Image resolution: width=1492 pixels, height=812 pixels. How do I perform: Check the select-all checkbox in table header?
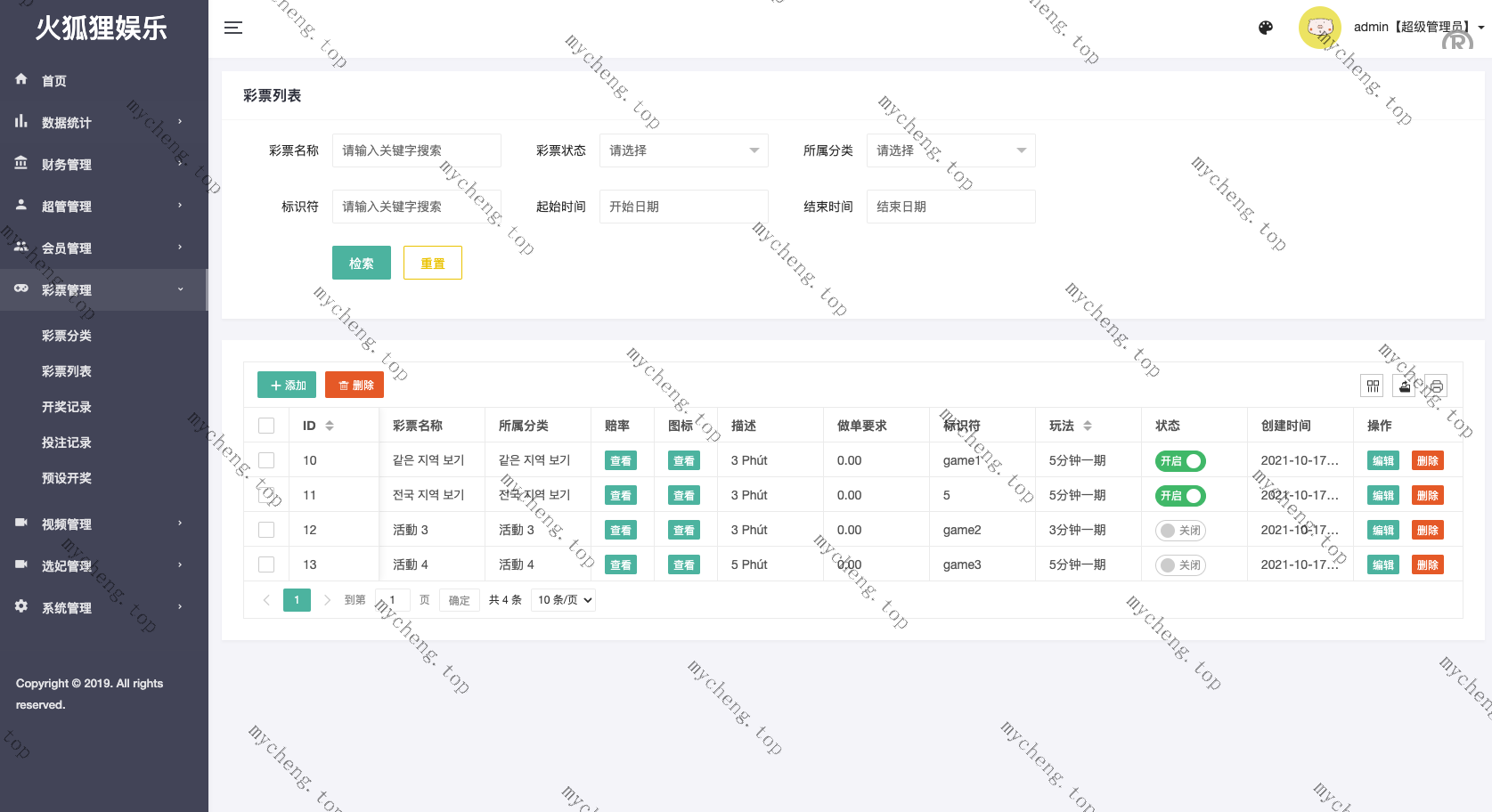point(266,426)
